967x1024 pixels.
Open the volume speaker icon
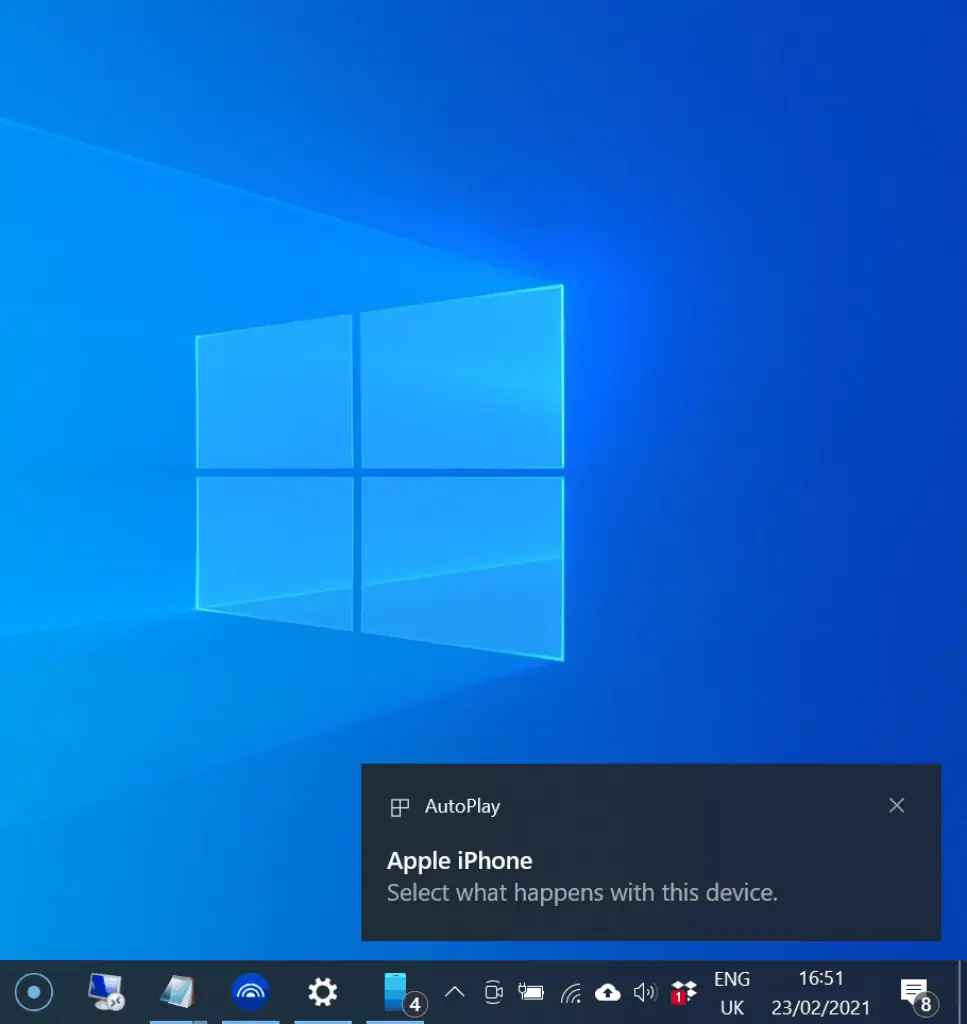click(x=645, y=992)
